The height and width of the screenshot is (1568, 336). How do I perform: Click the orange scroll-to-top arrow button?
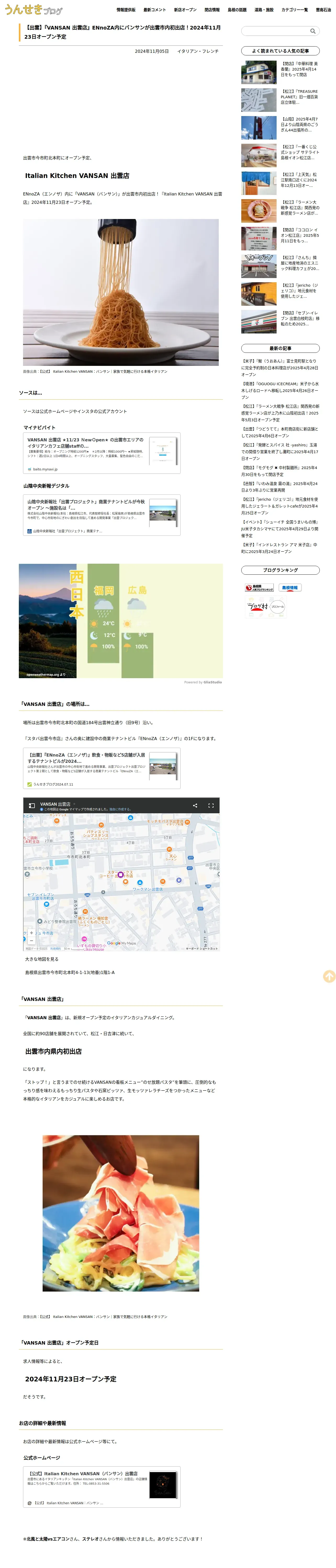click(329, 976)
